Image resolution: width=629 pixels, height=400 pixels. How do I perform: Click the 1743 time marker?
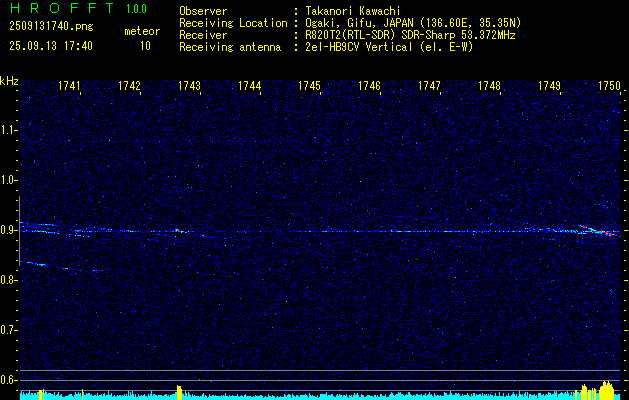click(189, 86)
